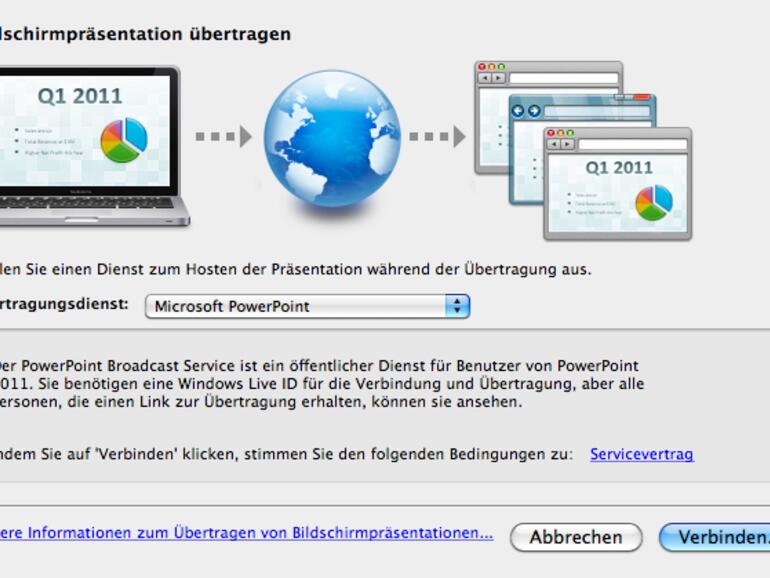
Task: Click the Verbinden button
Action: point(715,537)
